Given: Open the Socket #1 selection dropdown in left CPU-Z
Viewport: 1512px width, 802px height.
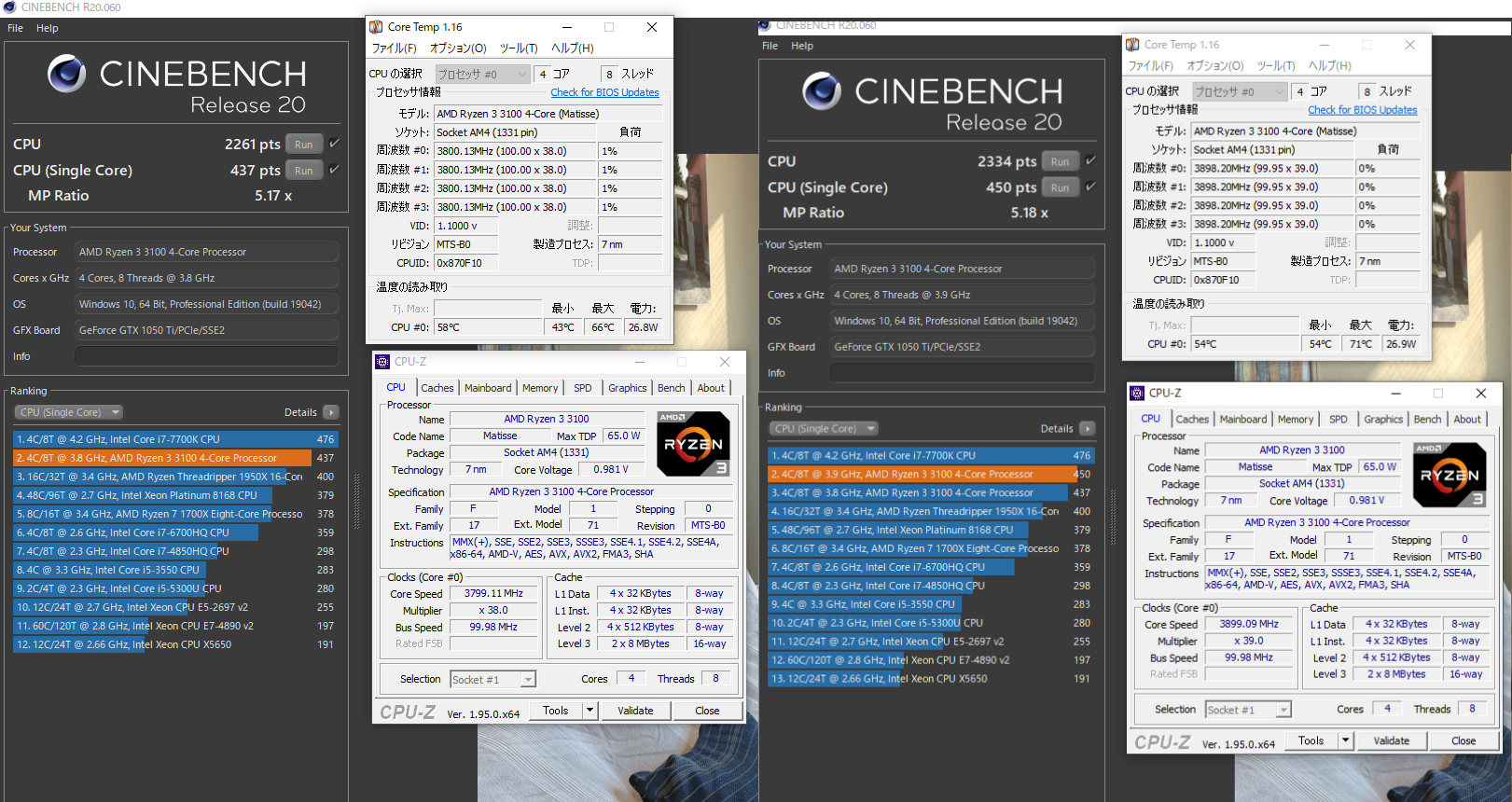Looking at the screenshot, I should (x=492, y=680).
